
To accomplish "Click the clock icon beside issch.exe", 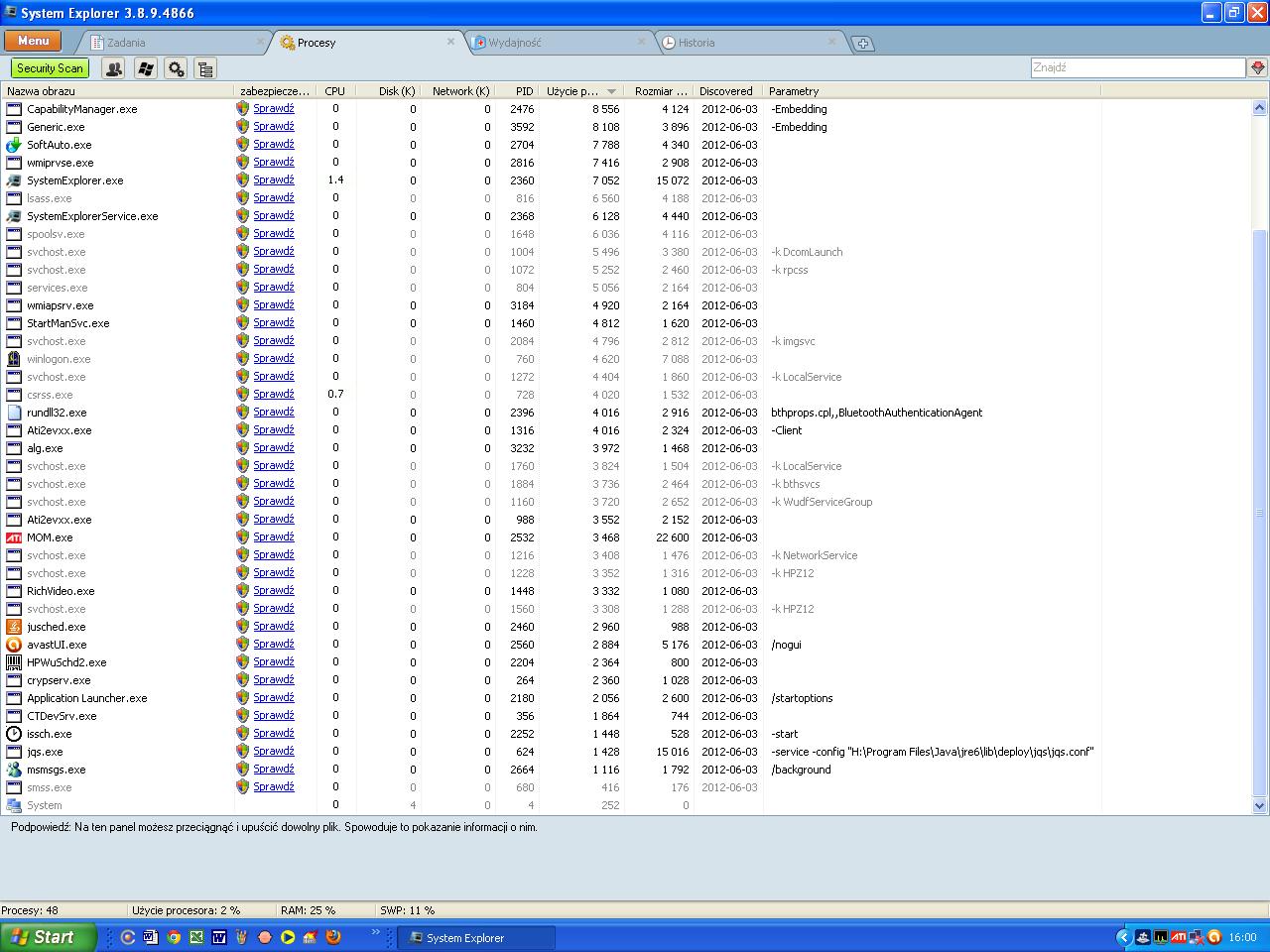I will (x=14, y=734).
